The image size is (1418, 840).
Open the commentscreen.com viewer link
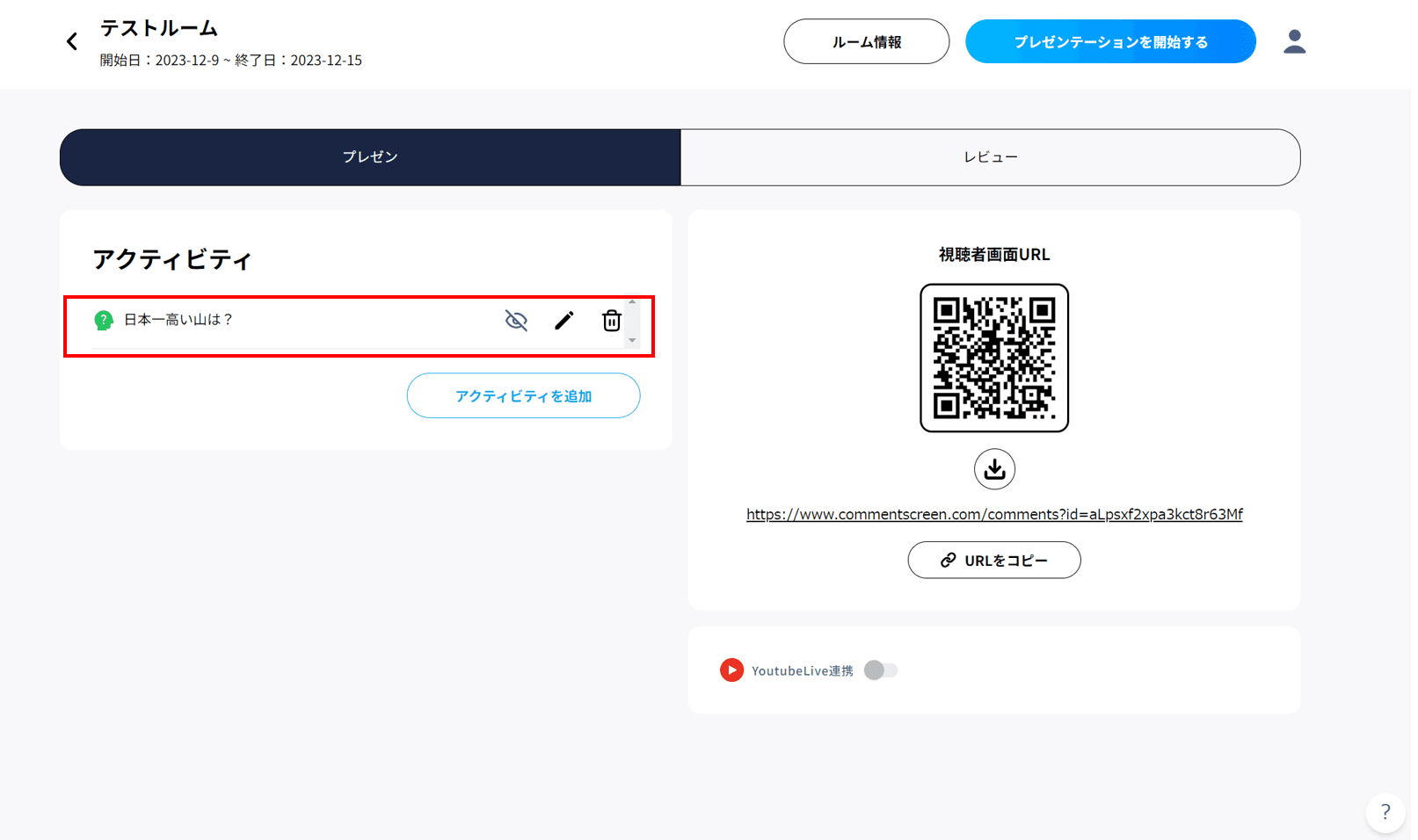point(994,514)
